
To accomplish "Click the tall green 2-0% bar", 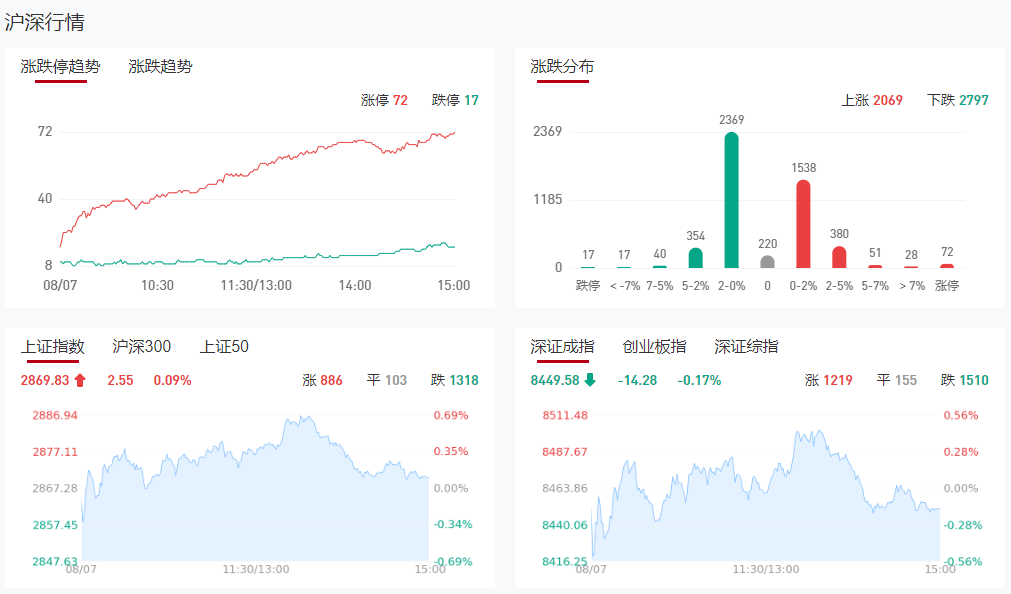I will click(732, 200).
